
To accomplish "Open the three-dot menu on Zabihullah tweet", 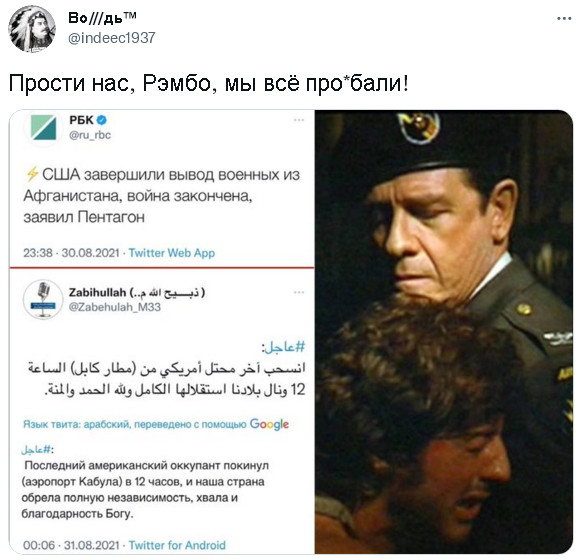I will point(299,292).
